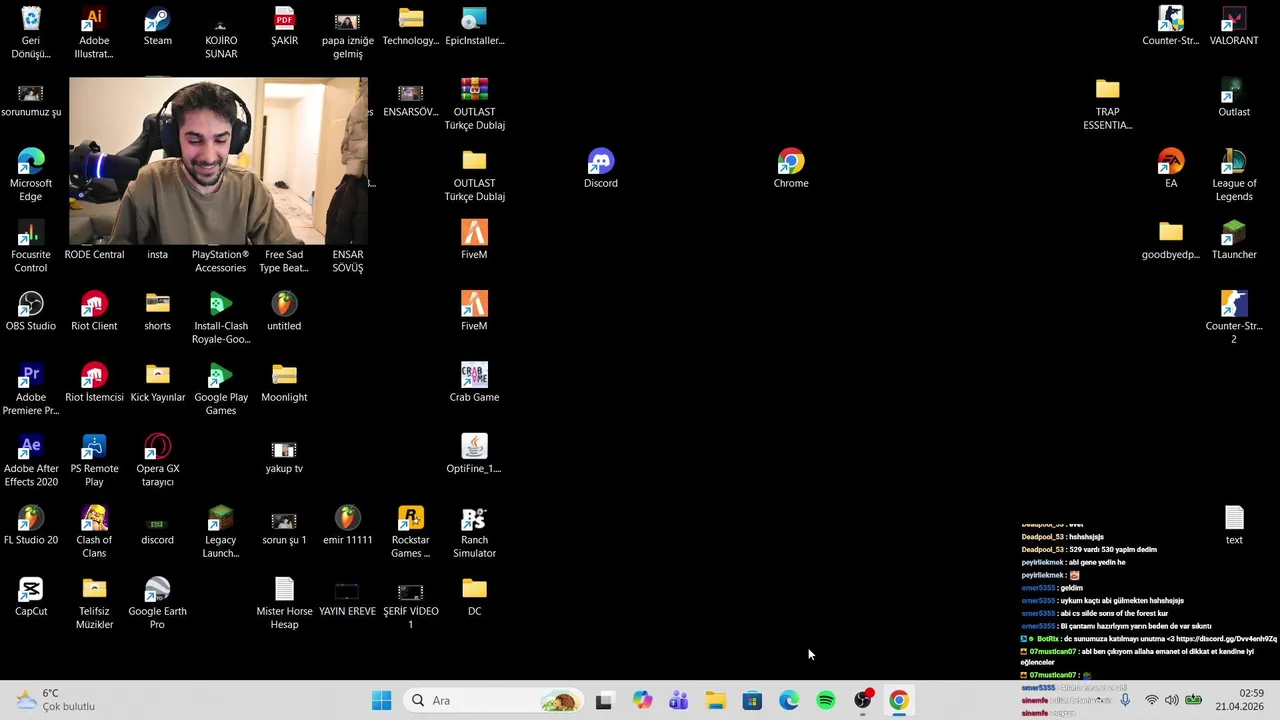Open the Chrome desktop shortcut
The image size is (1280, 720).
coord(791,169)
